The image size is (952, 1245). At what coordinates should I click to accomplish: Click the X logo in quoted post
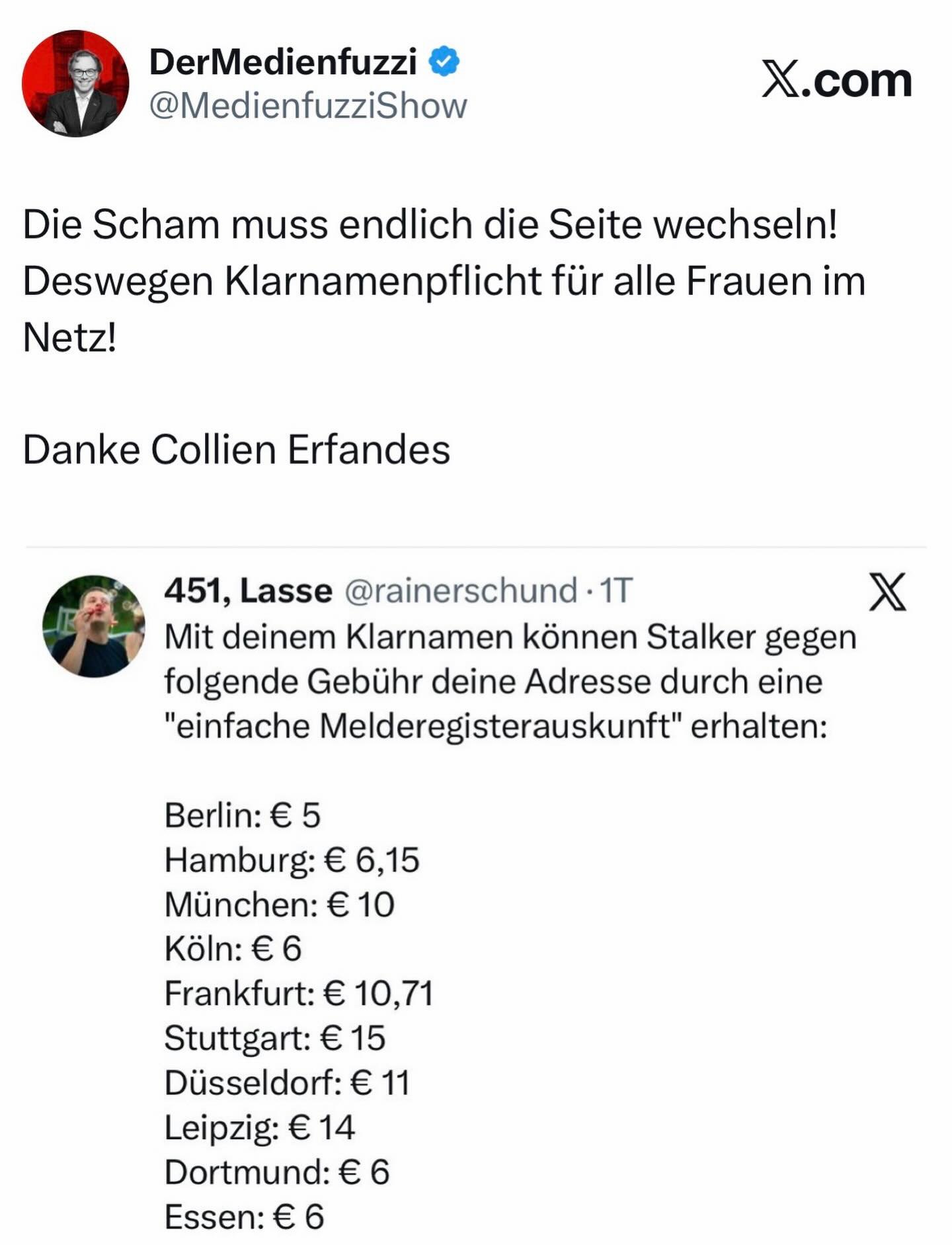(x=887, y=592)
